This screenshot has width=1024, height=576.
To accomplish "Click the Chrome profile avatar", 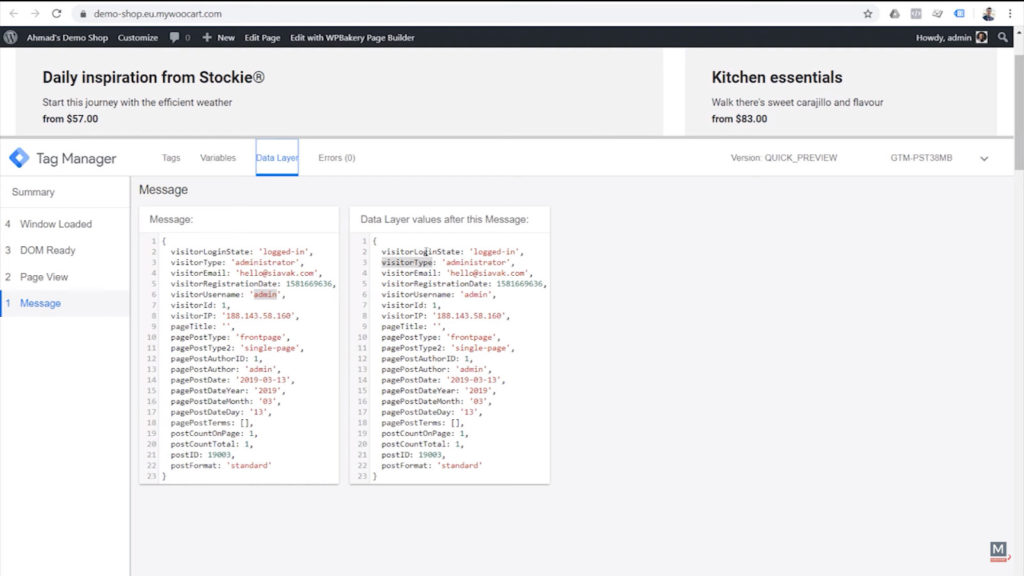I will click(x=988, y=14).
